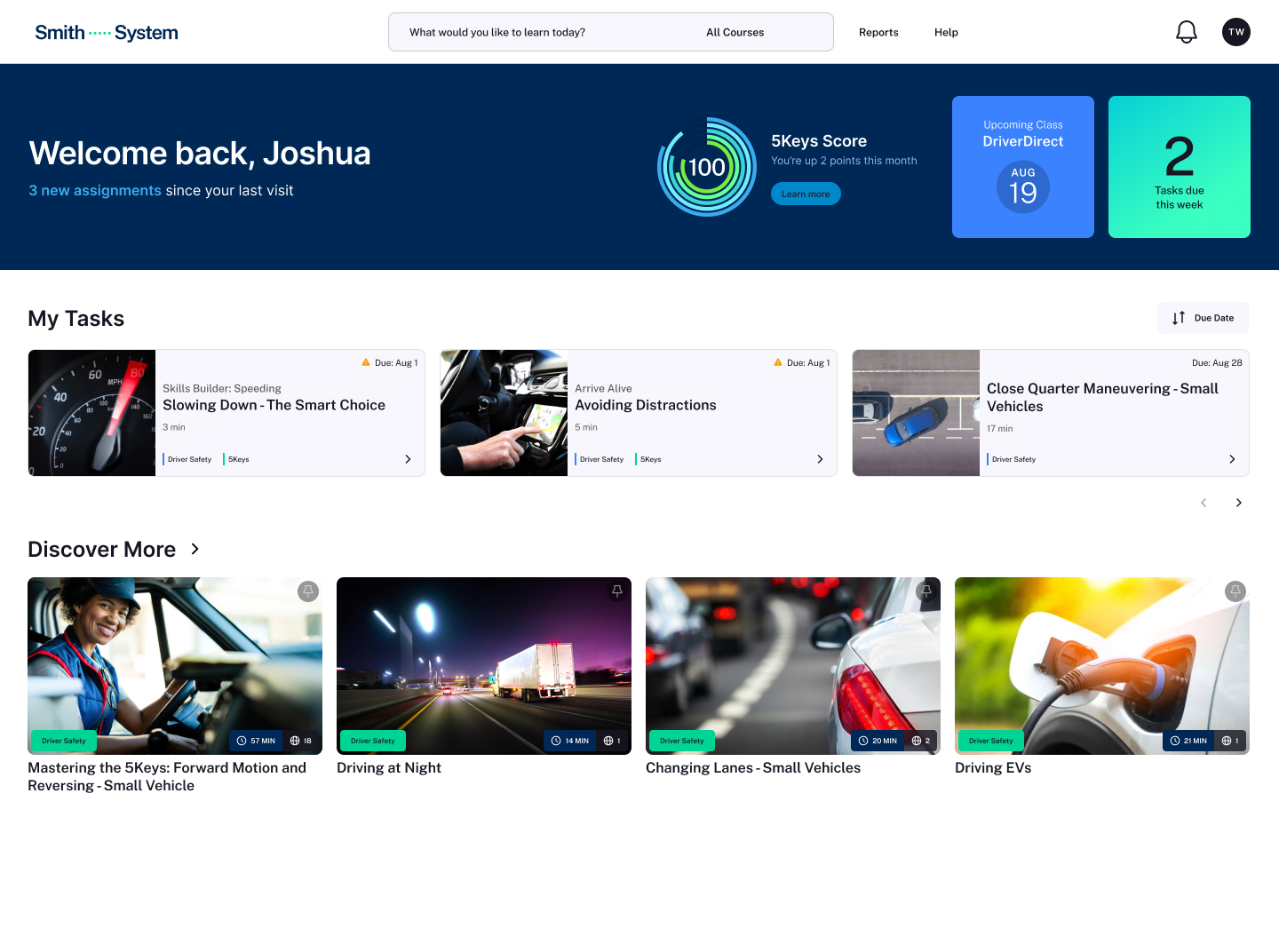The height and width of the screenshot is (952, 1279).
Task: Click the clock icon showing 57 MIN
Action: pos(241,741)
